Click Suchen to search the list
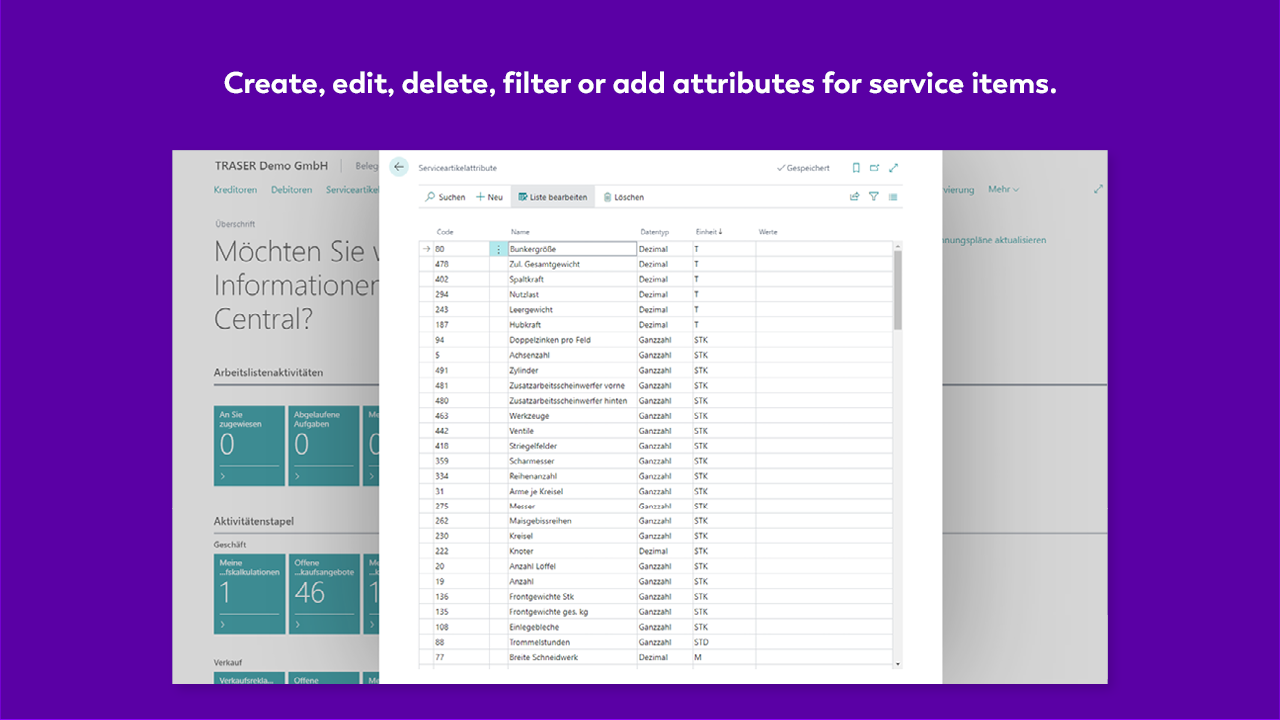Screen dimensions: 1280x720 pos(445,197)
